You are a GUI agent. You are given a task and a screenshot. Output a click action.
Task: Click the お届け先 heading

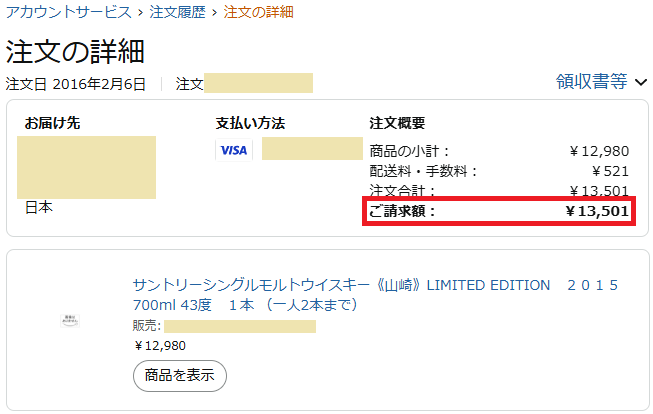coord(52,123)
